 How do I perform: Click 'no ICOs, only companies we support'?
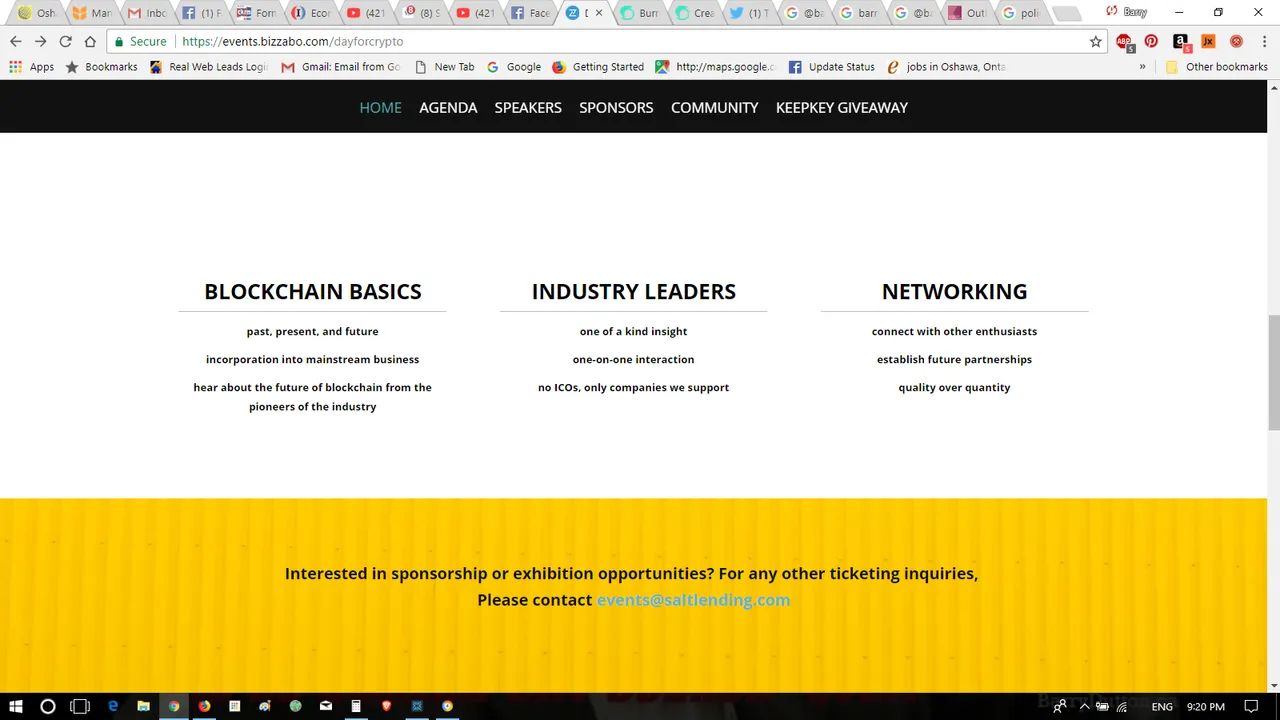coord(633,387)
